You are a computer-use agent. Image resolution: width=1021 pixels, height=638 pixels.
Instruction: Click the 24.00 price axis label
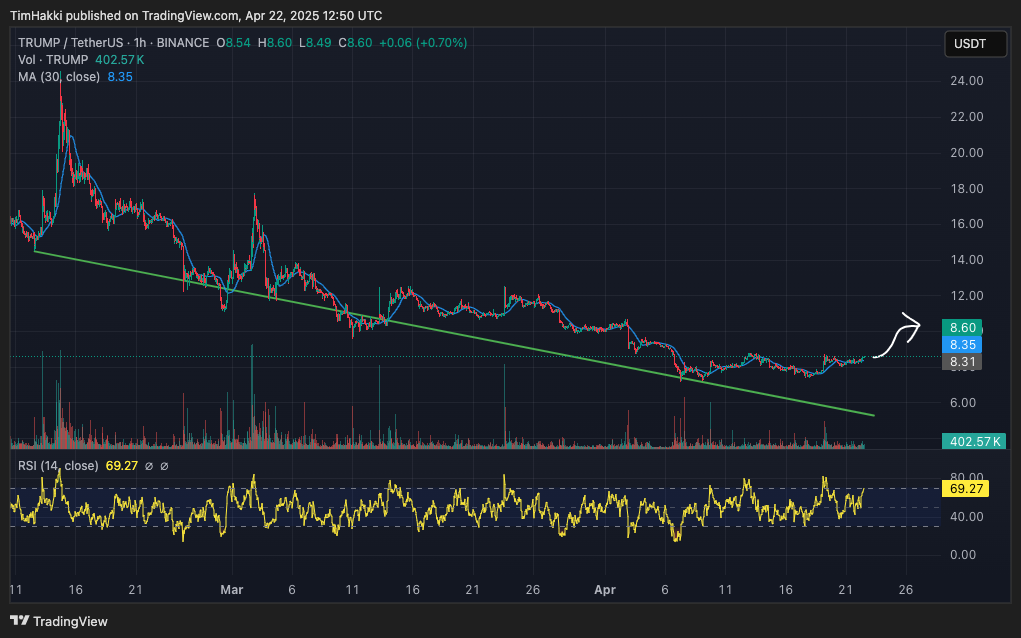tap(967, 81)
